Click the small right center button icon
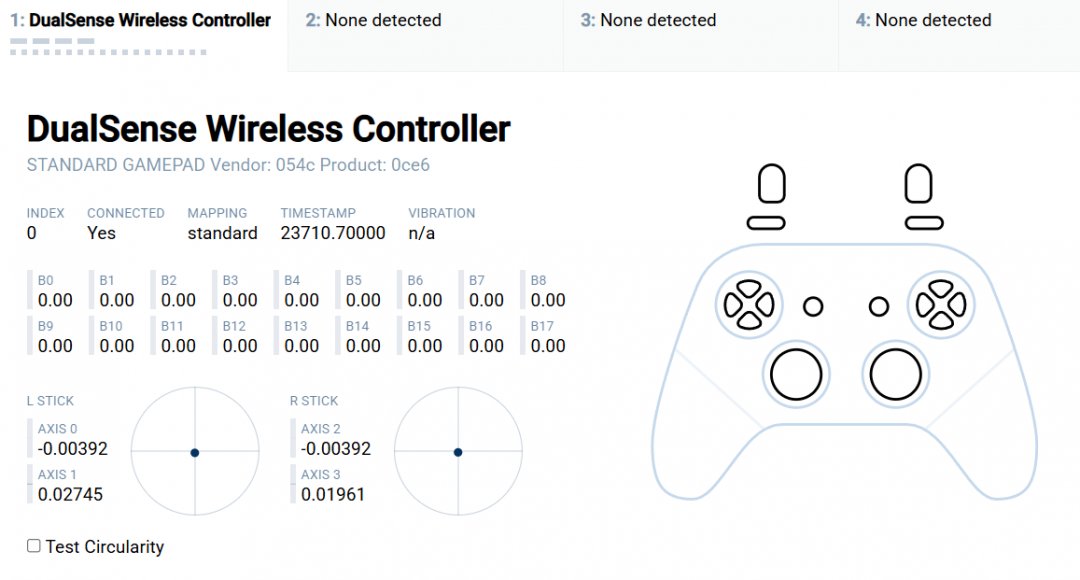 pyautogui.click(x=879, y=307)
